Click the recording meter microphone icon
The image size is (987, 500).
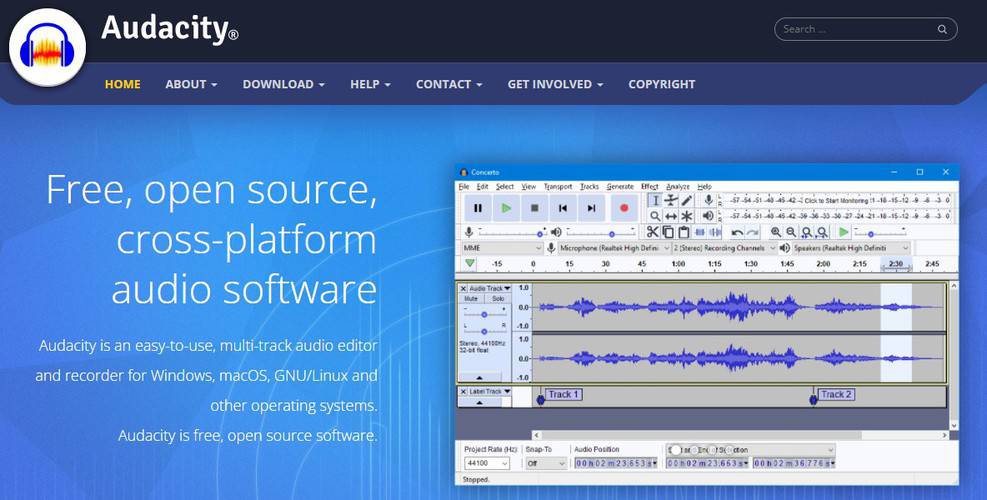[708, 200]
